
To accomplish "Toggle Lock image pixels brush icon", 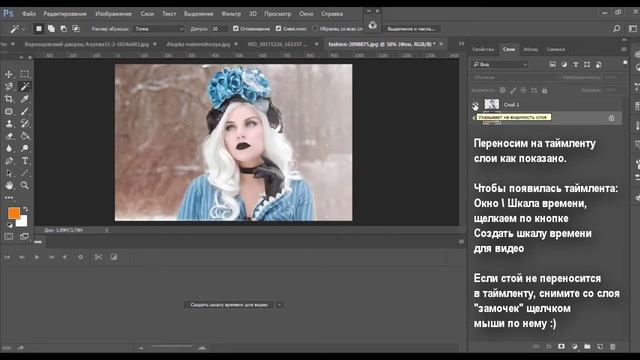I will pyautogui.click(x=513, y=91).
